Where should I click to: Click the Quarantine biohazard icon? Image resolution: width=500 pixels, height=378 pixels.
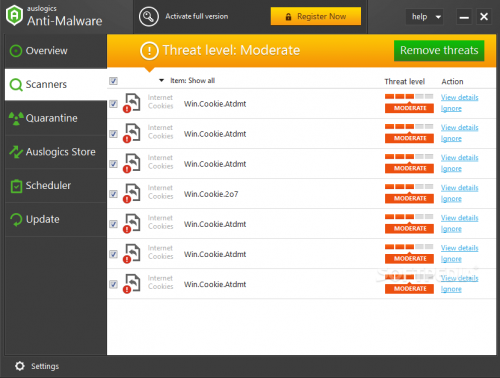(16, 118)
